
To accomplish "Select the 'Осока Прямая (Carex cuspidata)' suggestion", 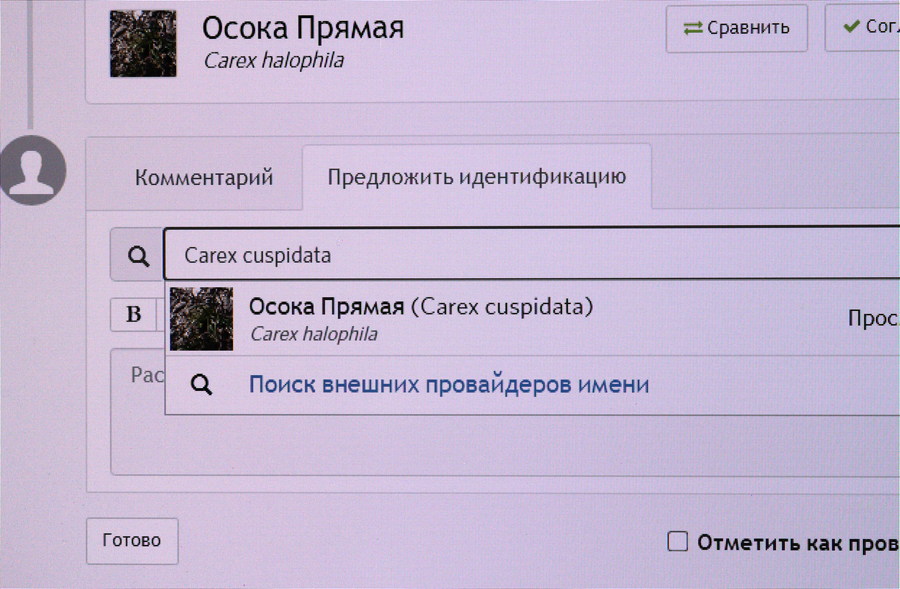I will (x=420, y=307).
